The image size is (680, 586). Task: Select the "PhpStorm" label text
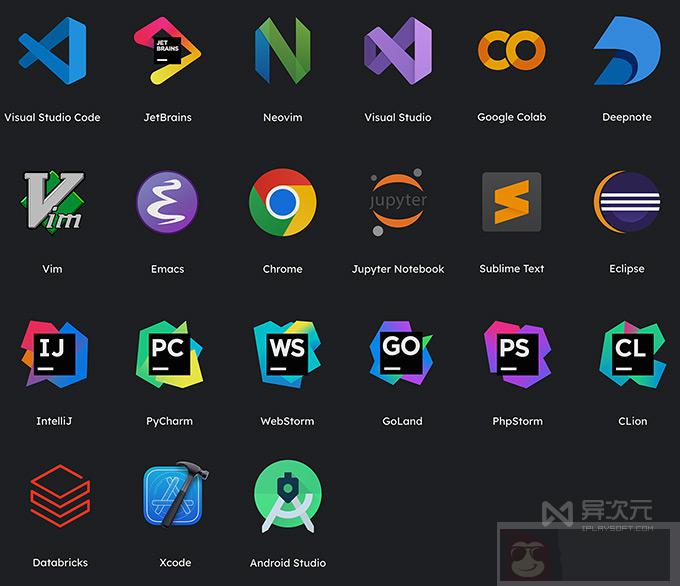coord(517,422)
